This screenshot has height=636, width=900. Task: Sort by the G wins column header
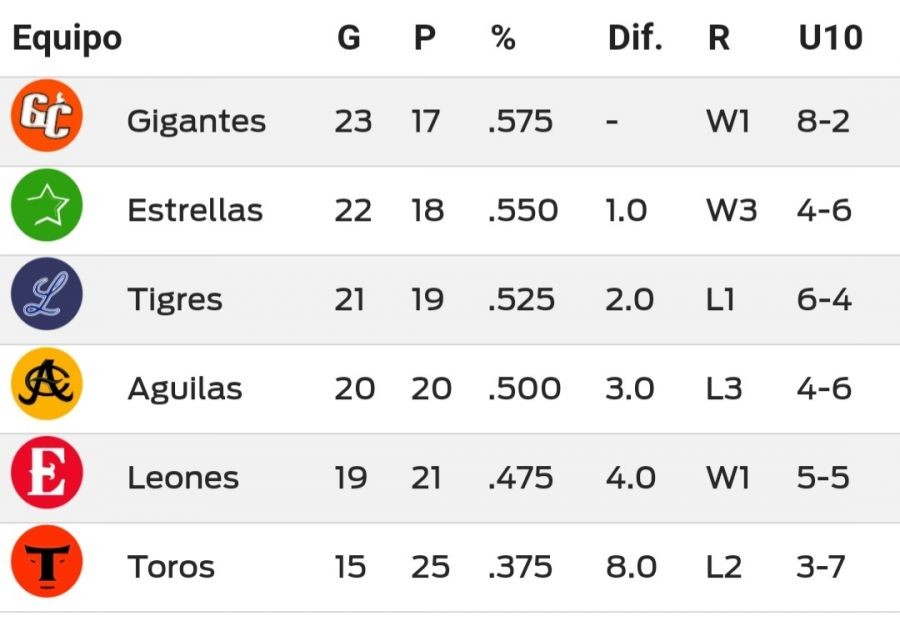[x=348, y=38]
